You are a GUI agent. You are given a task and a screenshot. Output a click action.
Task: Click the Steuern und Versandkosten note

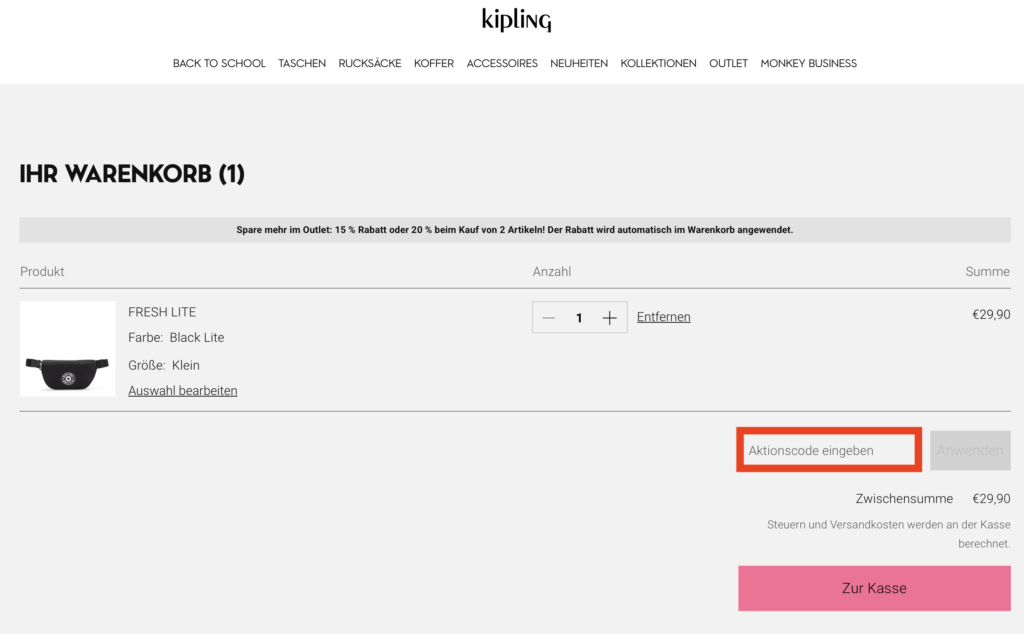coord(888,534)
